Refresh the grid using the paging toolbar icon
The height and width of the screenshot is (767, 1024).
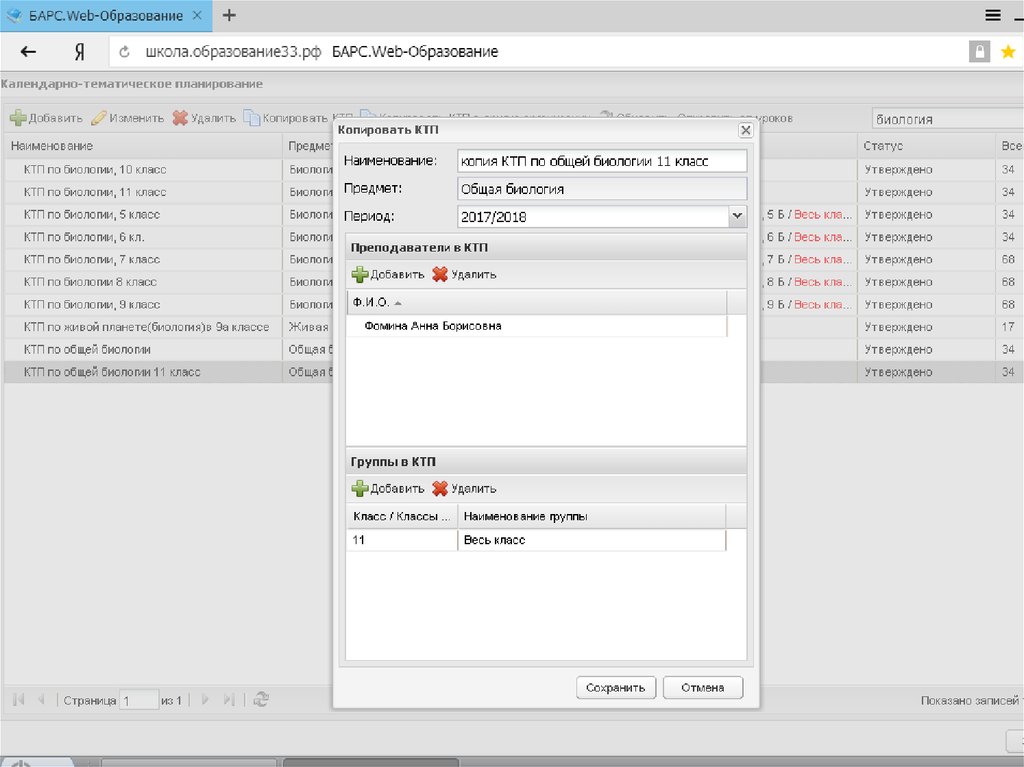[261, 700]
